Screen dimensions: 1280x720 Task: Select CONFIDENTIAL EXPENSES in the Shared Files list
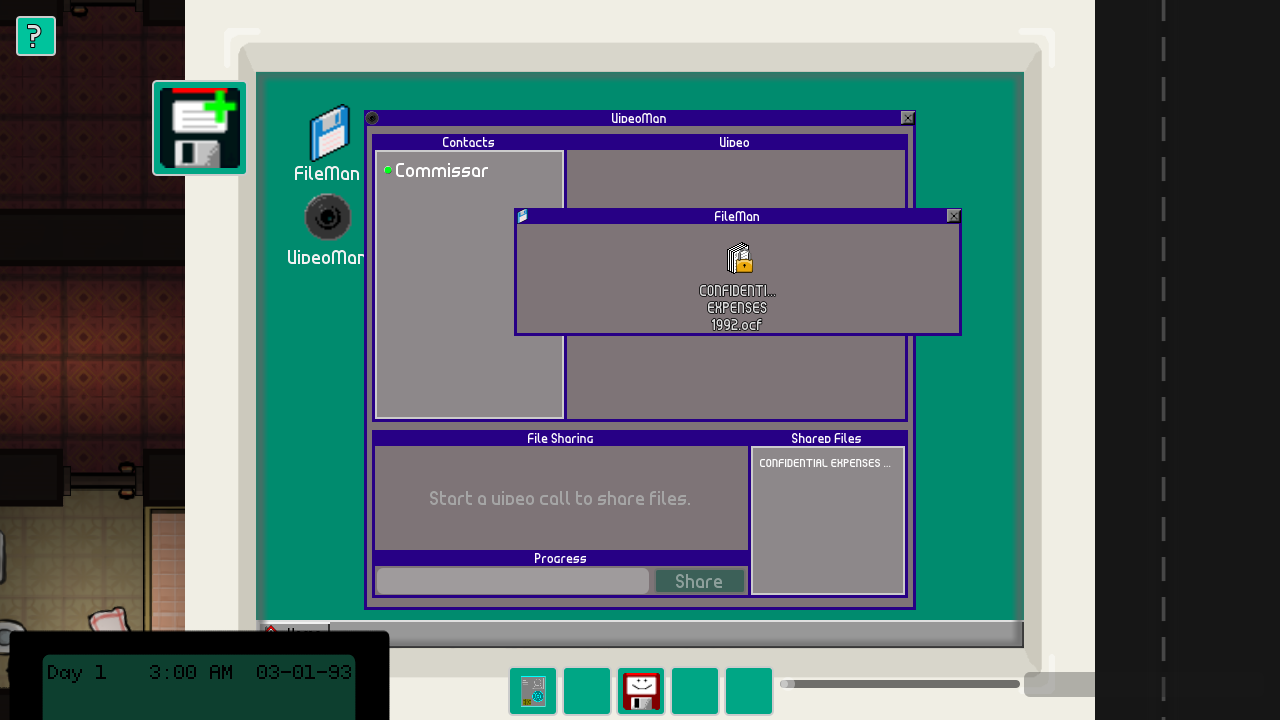(827, 463)
